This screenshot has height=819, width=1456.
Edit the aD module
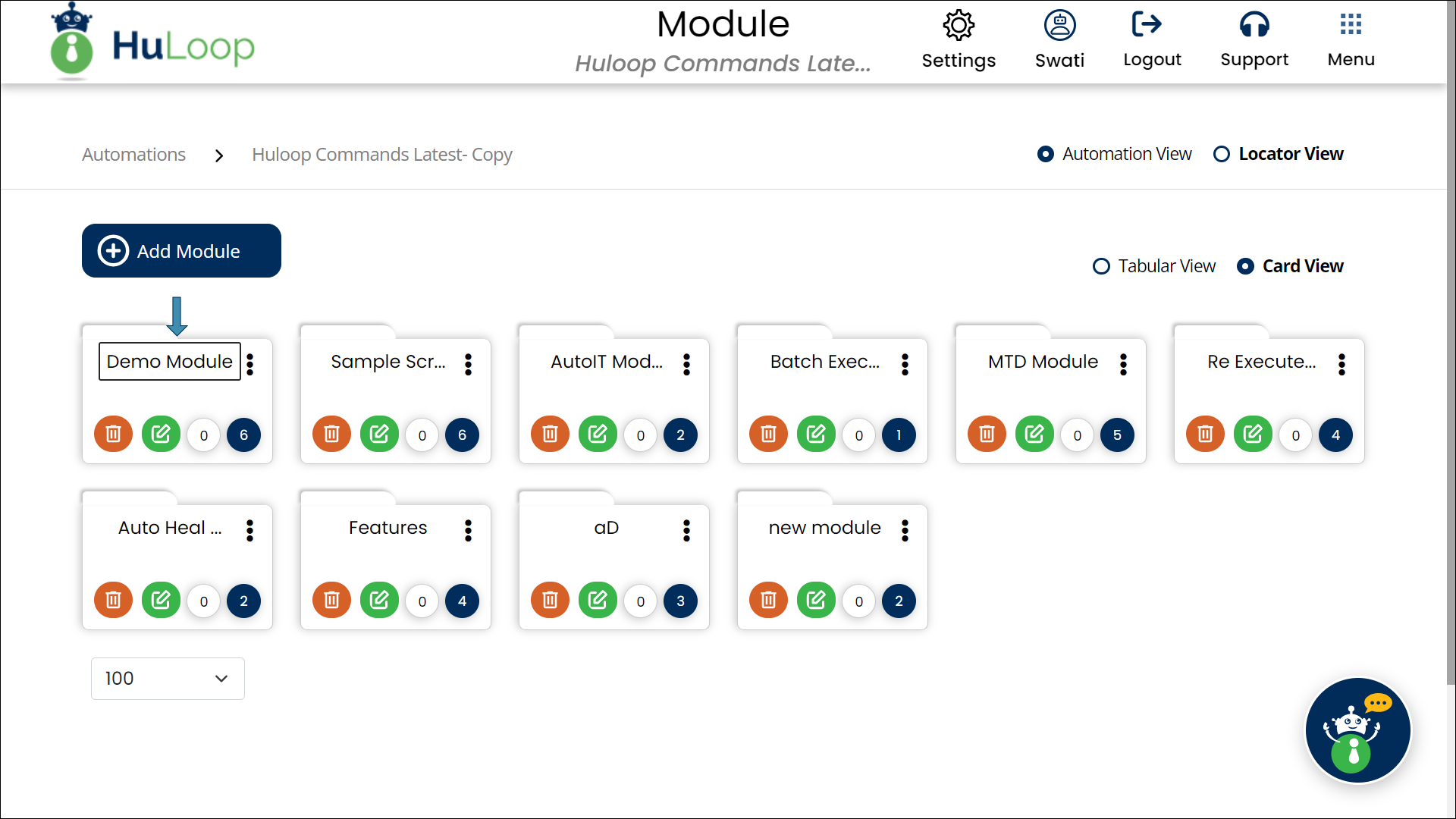598,601
